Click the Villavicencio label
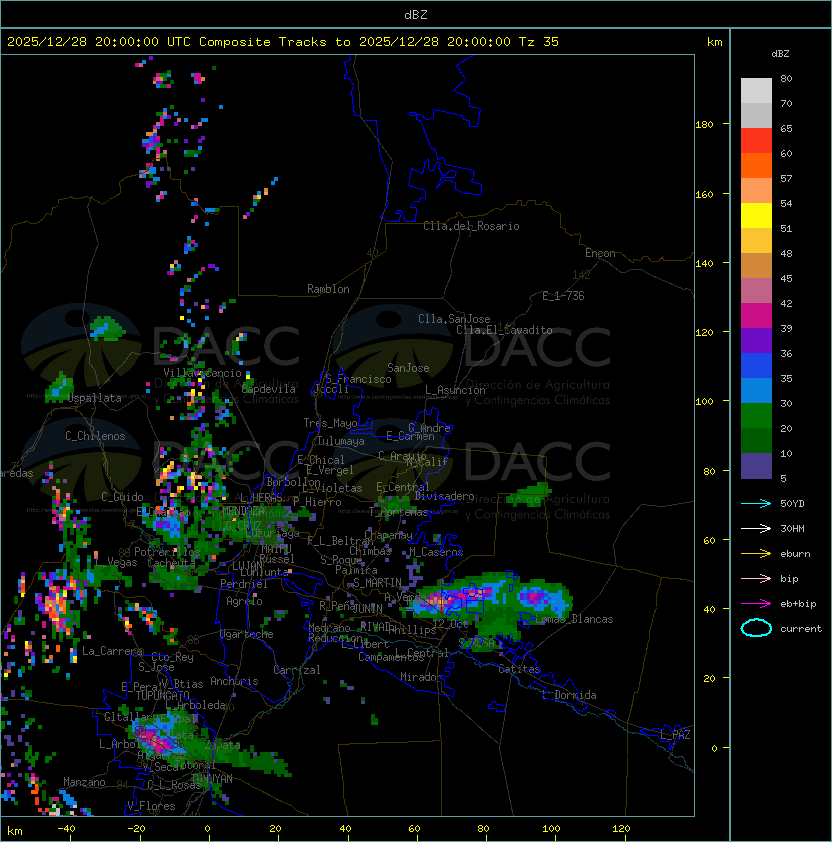 click(x=202, y=373)
